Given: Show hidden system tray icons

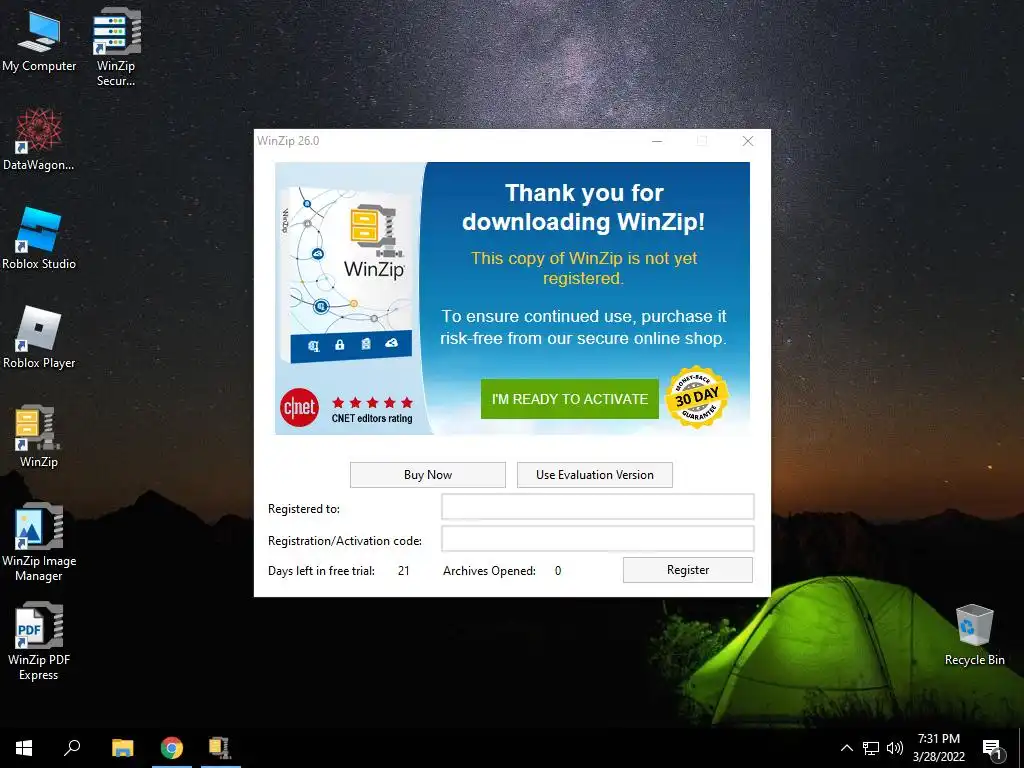Looking at the screenshot, I should [846, 748].
